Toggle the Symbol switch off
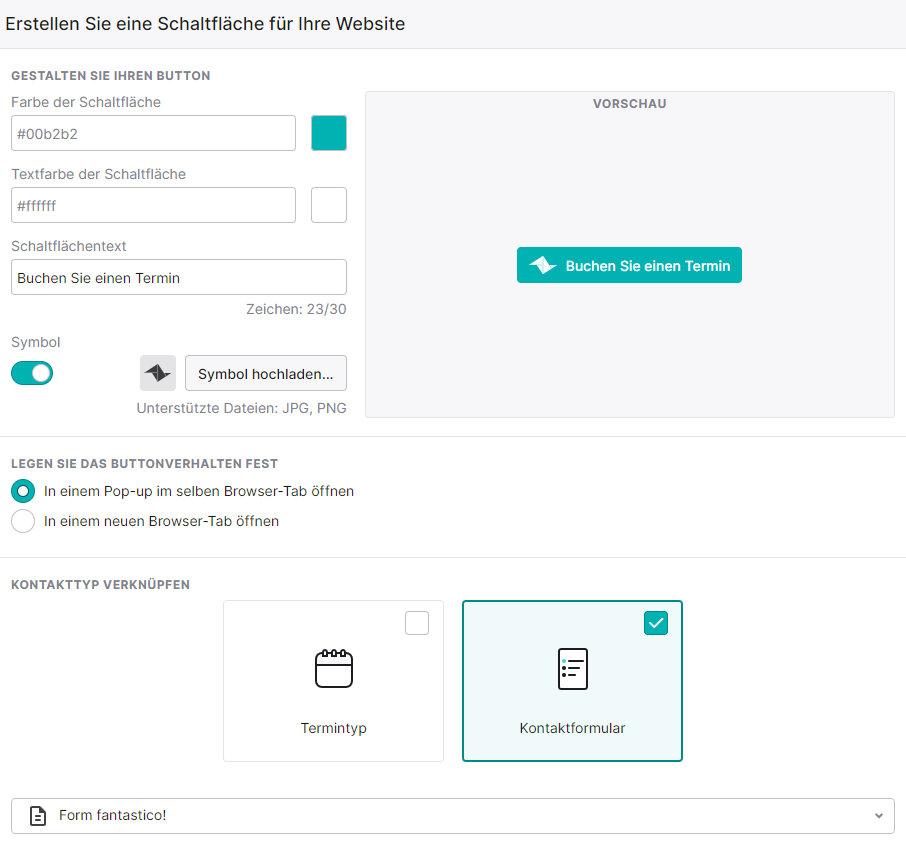 click(32, 373)
